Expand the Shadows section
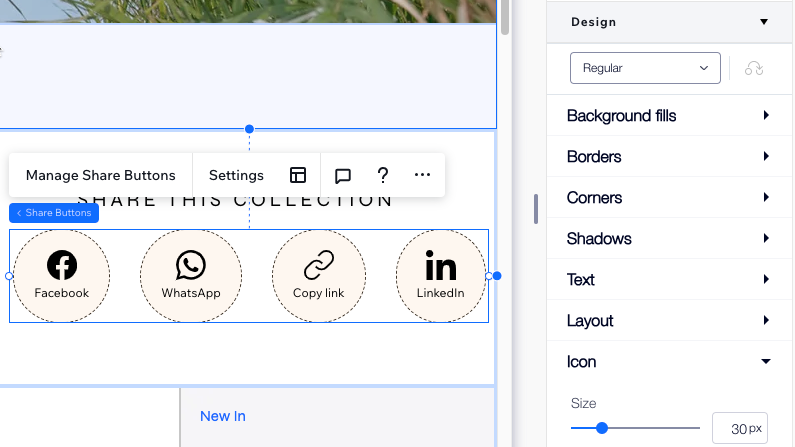This screenshot has height=447, width=795. pos(669,239)
